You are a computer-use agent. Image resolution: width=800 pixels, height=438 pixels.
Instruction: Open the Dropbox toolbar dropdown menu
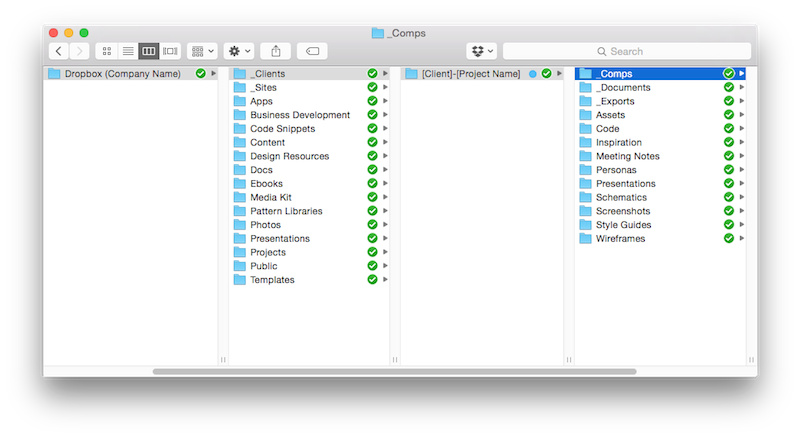point(481,50)
